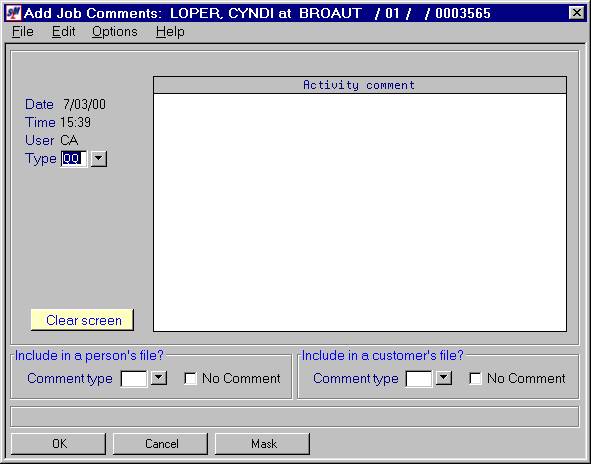Click the Type input field showing 00
Viewport: 591px width, 464px height.
pyautogui.click(x=74, y=159)
